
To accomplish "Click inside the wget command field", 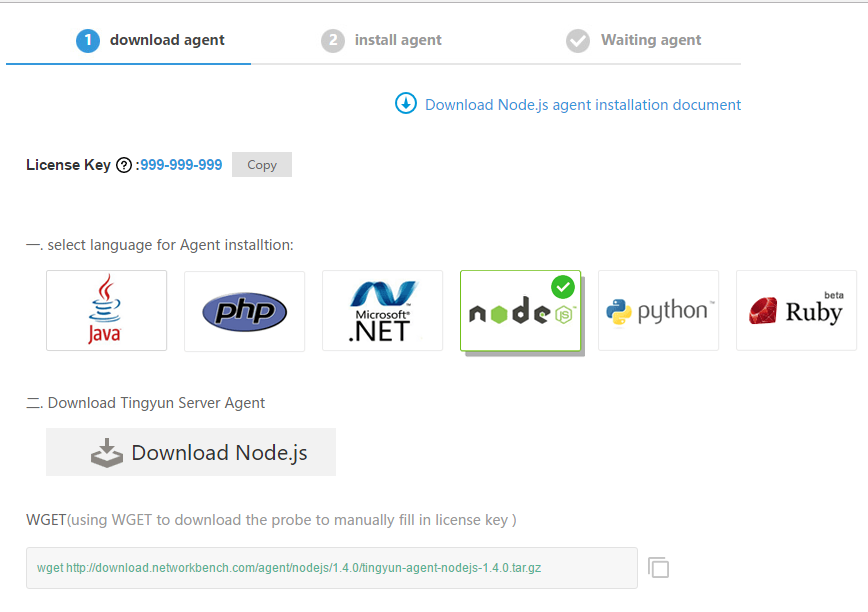I will (x=331, y=568).
